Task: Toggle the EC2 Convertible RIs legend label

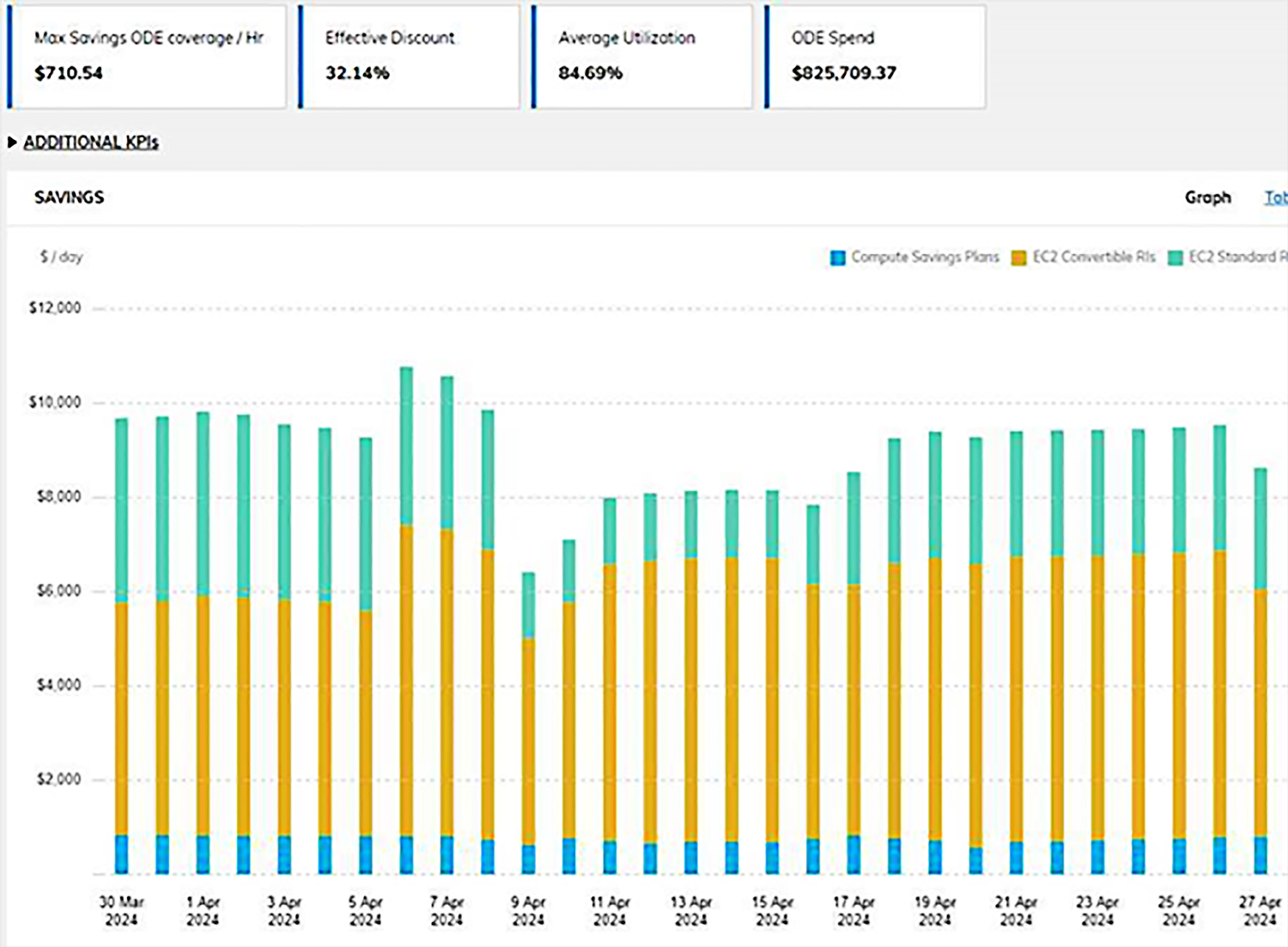Action: point(1094,257)
